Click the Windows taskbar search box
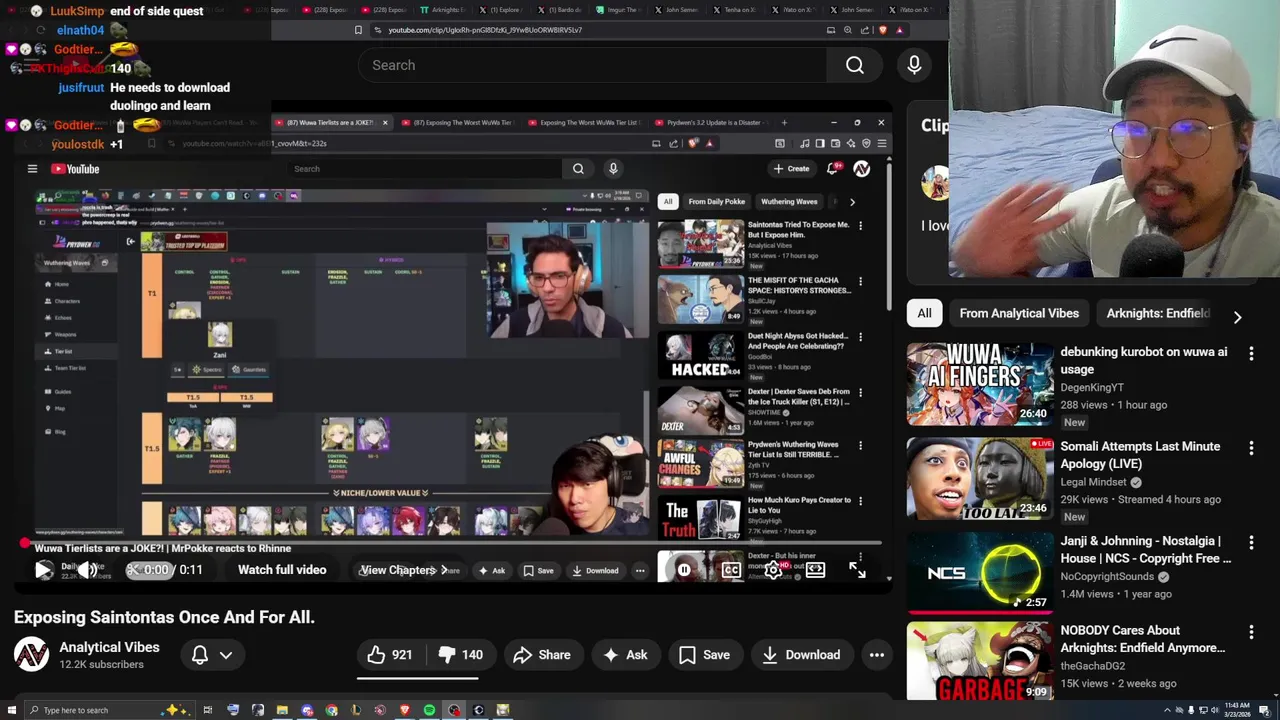This screenshot has width=1280, height=720. (110, 710)
